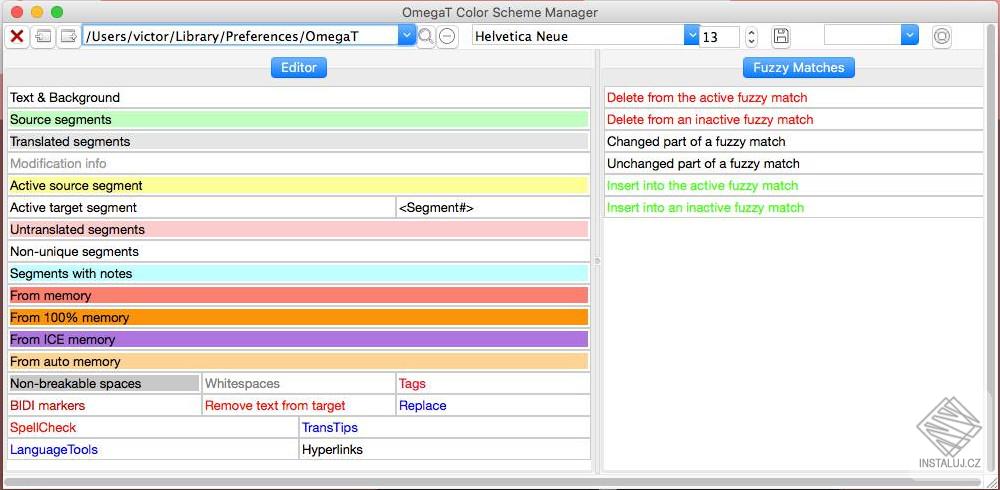Screen dimensions: 1000x490
Task: Click Delete from the active fuzzy match
Action: (793, 98)
